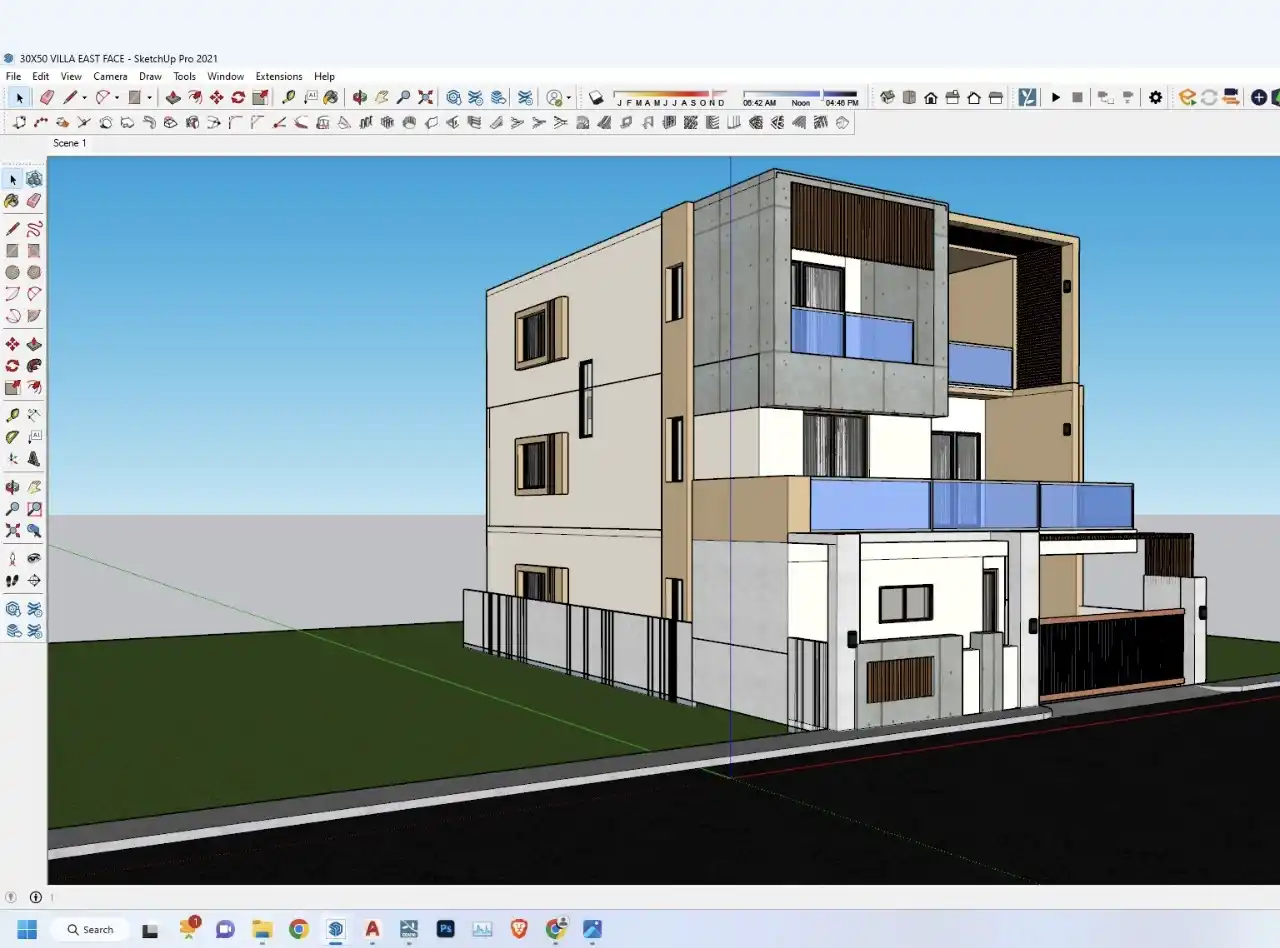Screen dimensions: 1280x948
Task: Click the Windows taskbar Search box
Action: pyautogui.click(x=90, y=929)
